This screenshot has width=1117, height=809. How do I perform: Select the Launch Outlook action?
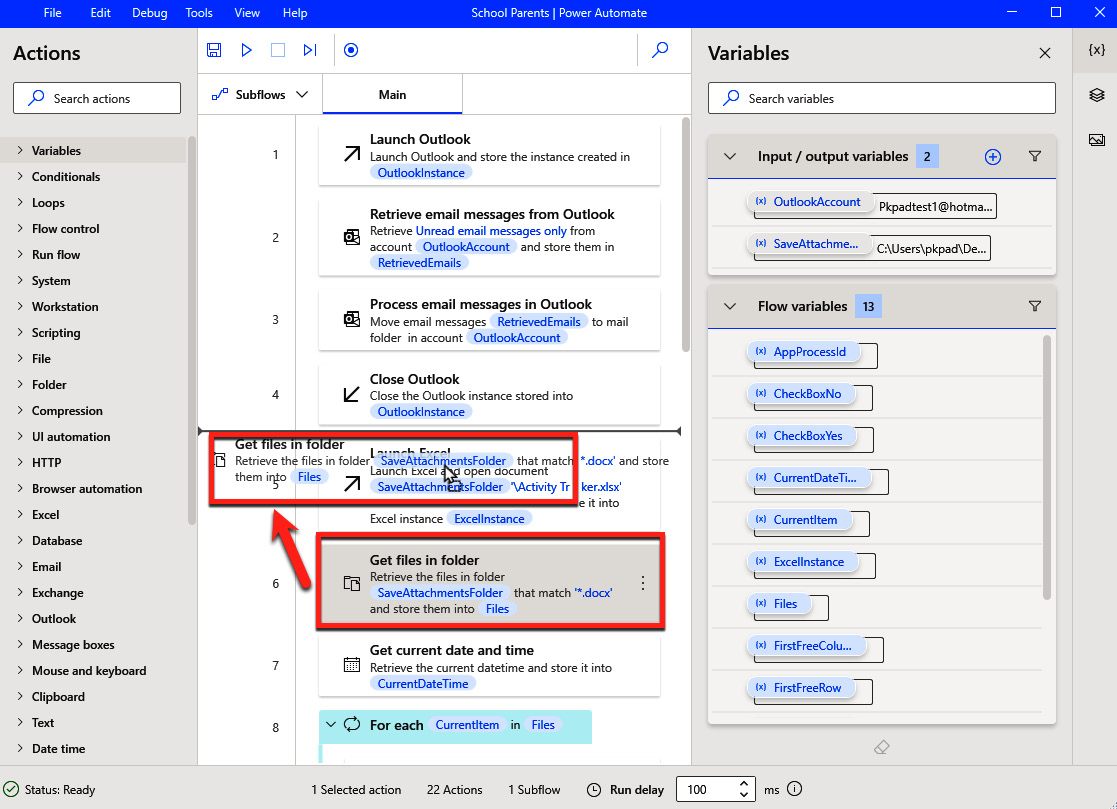tap(489, 155)
